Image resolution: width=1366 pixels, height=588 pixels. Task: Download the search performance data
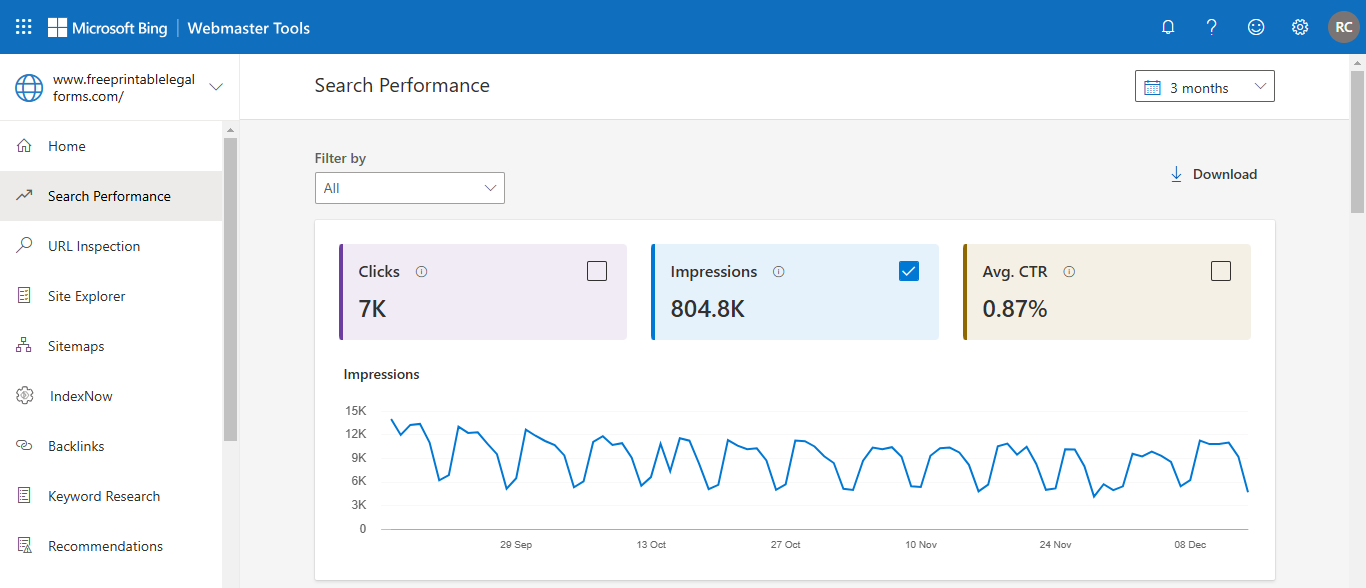(x=1213, y=174)
